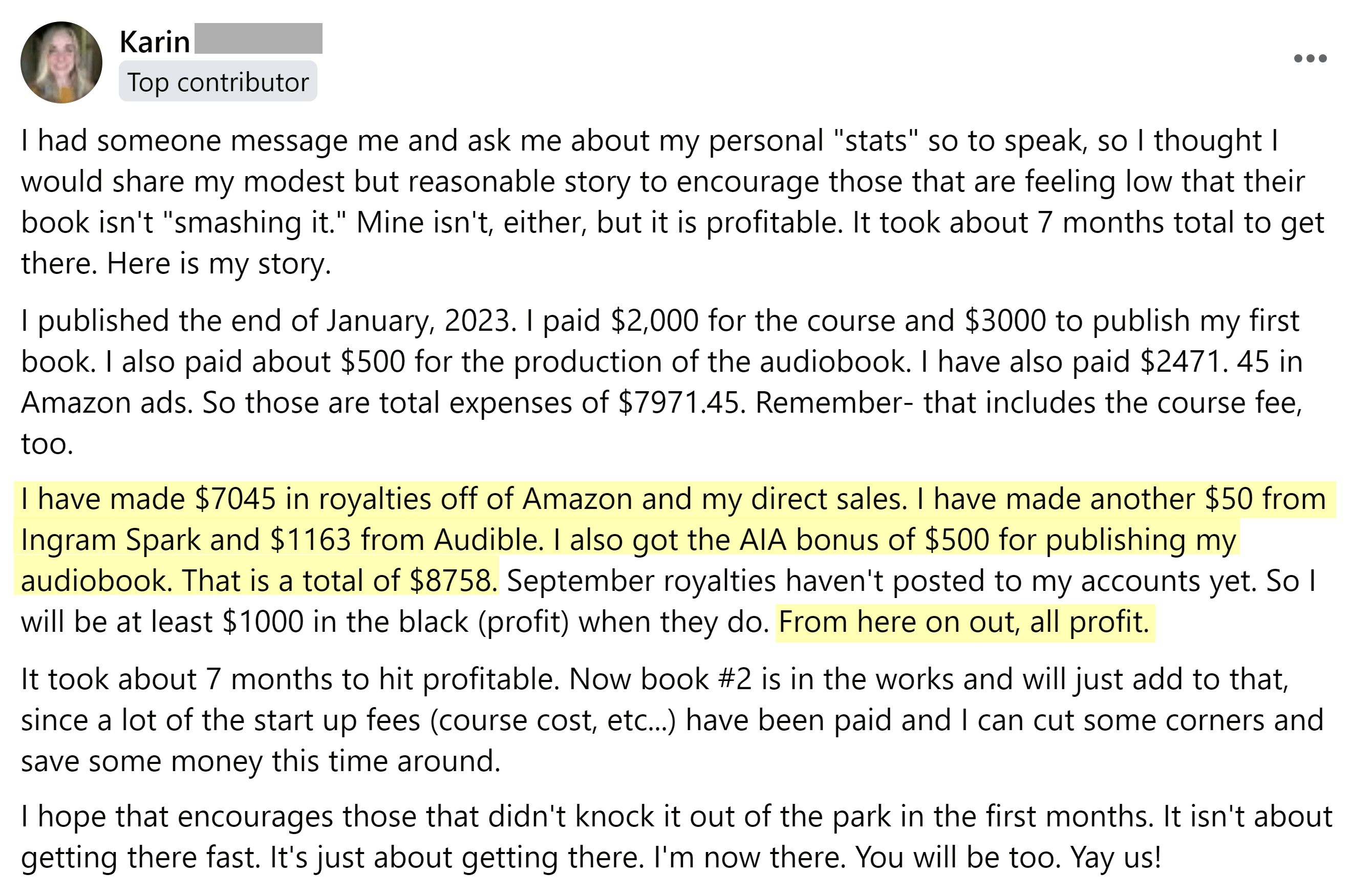Click the highlighted "I have made $7045" sentence
This screenshot has width=1372, height=895.
461,499
